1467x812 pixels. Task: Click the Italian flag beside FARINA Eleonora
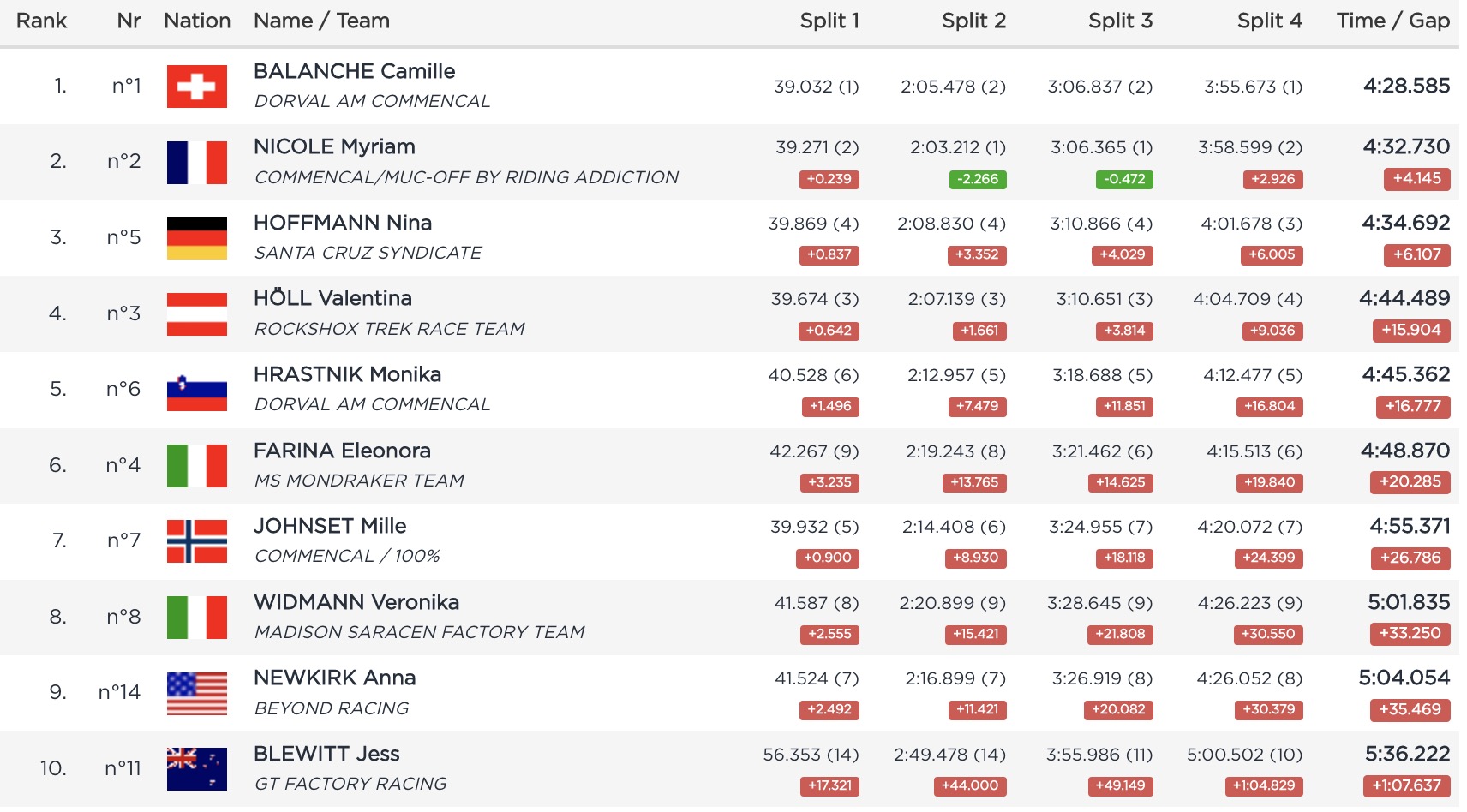click(197, 466)
